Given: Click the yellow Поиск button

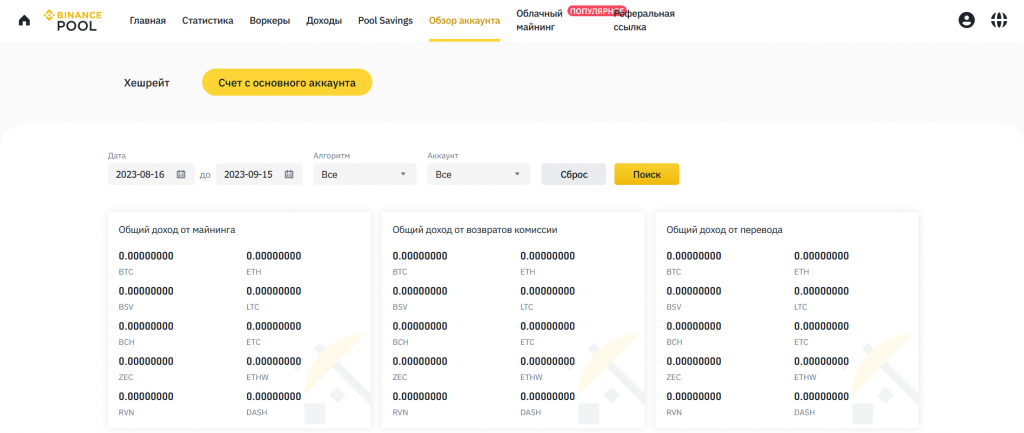Looking at the screenshot, I should pyautogui.click(x=646, y=174).
